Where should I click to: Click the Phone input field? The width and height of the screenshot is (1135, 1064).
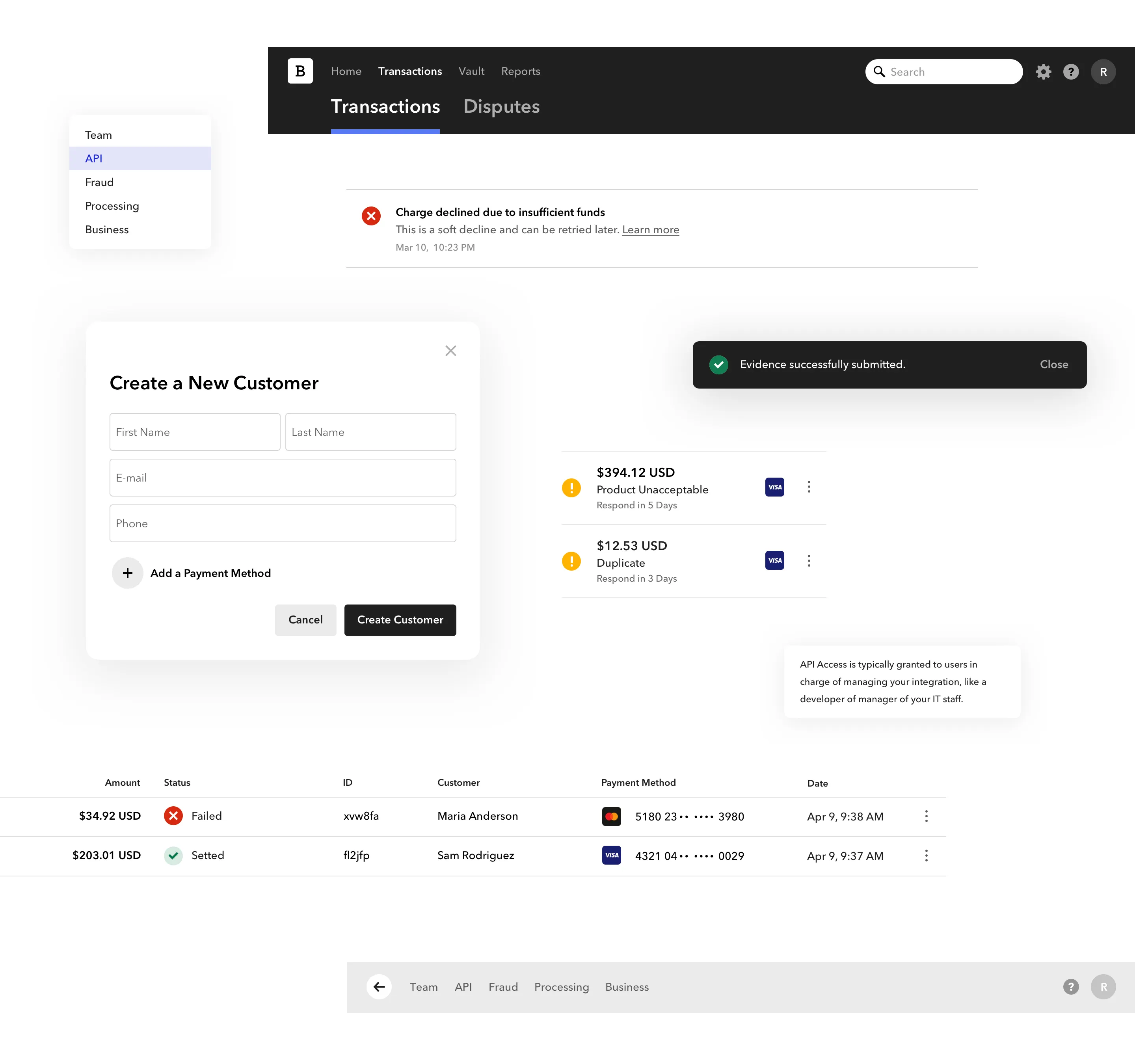[282, 523]
